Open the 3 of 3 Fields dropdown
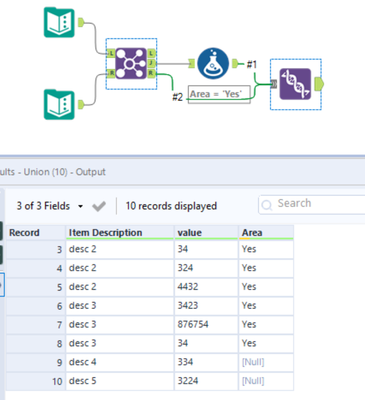Image resolution: width=365 pixels, height=400 pixels. point(50,206)
